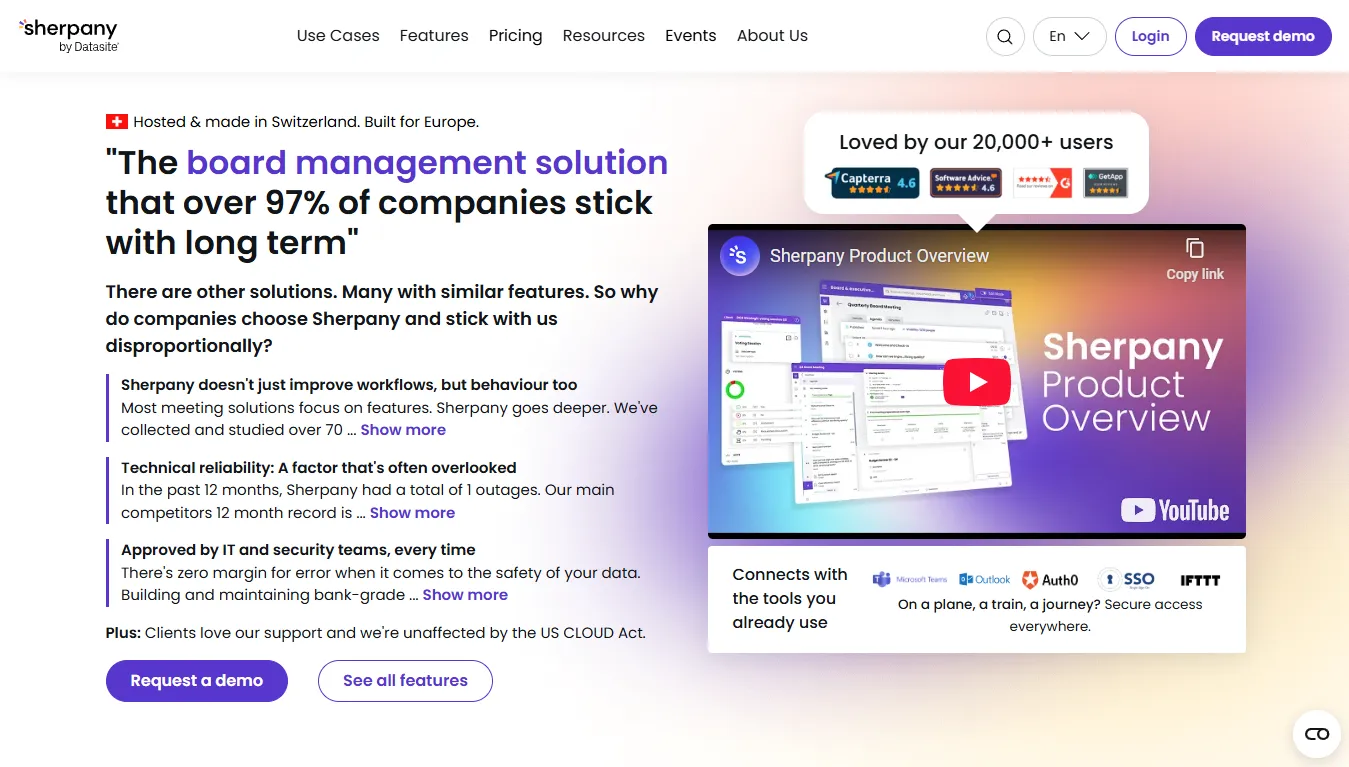Expand Show more under behaviour section

(403, 430)
